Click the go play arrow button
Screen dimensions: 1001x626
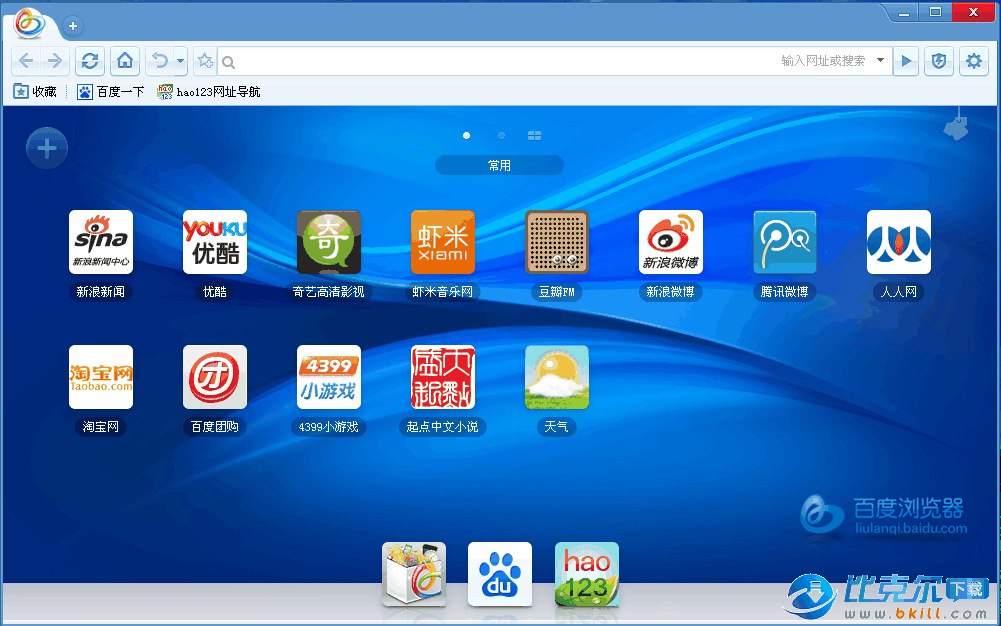tap(906, 61)
